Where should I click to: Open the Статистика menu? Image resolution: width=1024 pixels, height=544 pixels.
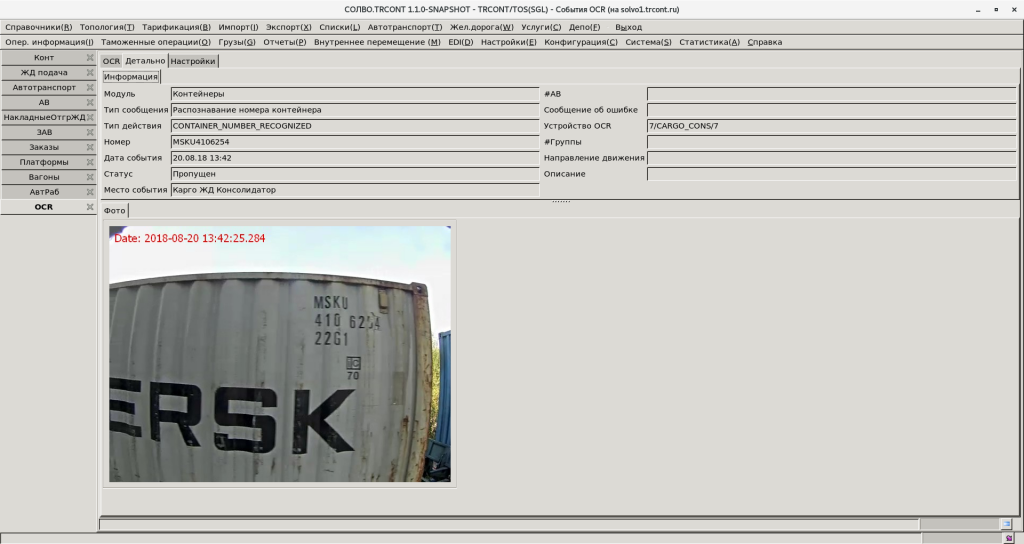pyautogui.click(x=709, y=42)
